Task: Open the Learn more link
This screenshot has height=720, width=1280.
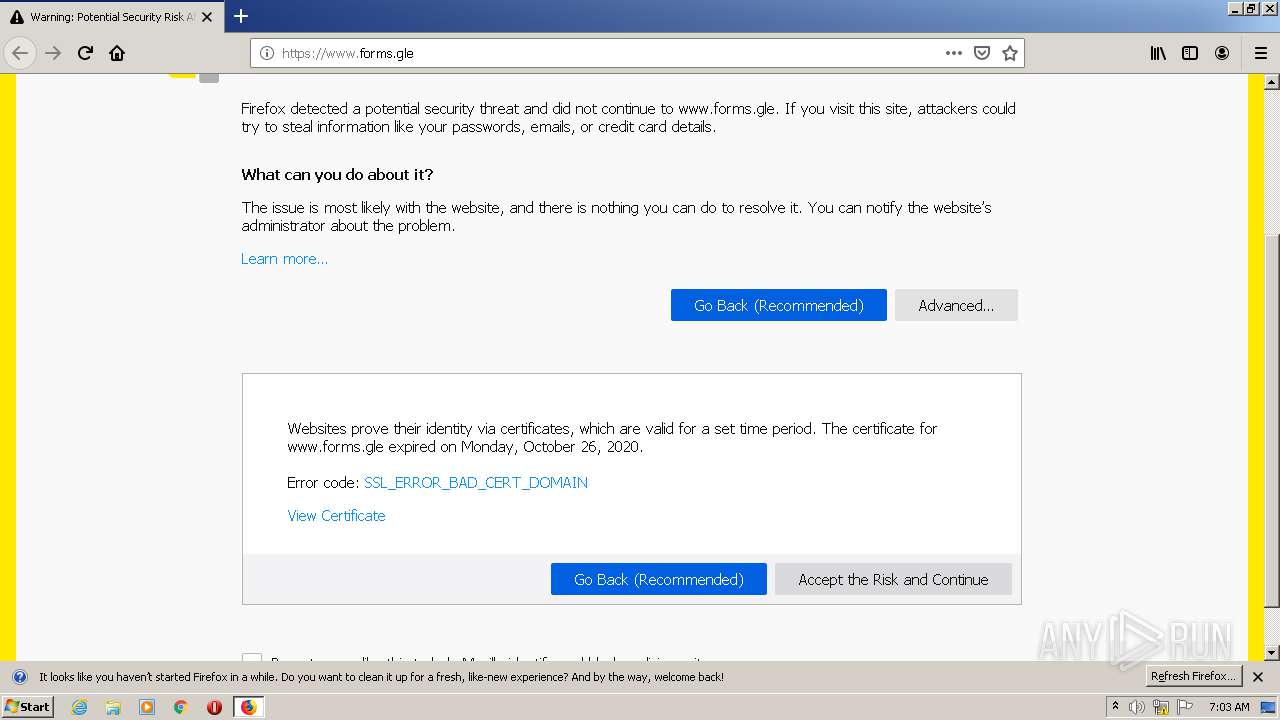Action: click(284, 259)
